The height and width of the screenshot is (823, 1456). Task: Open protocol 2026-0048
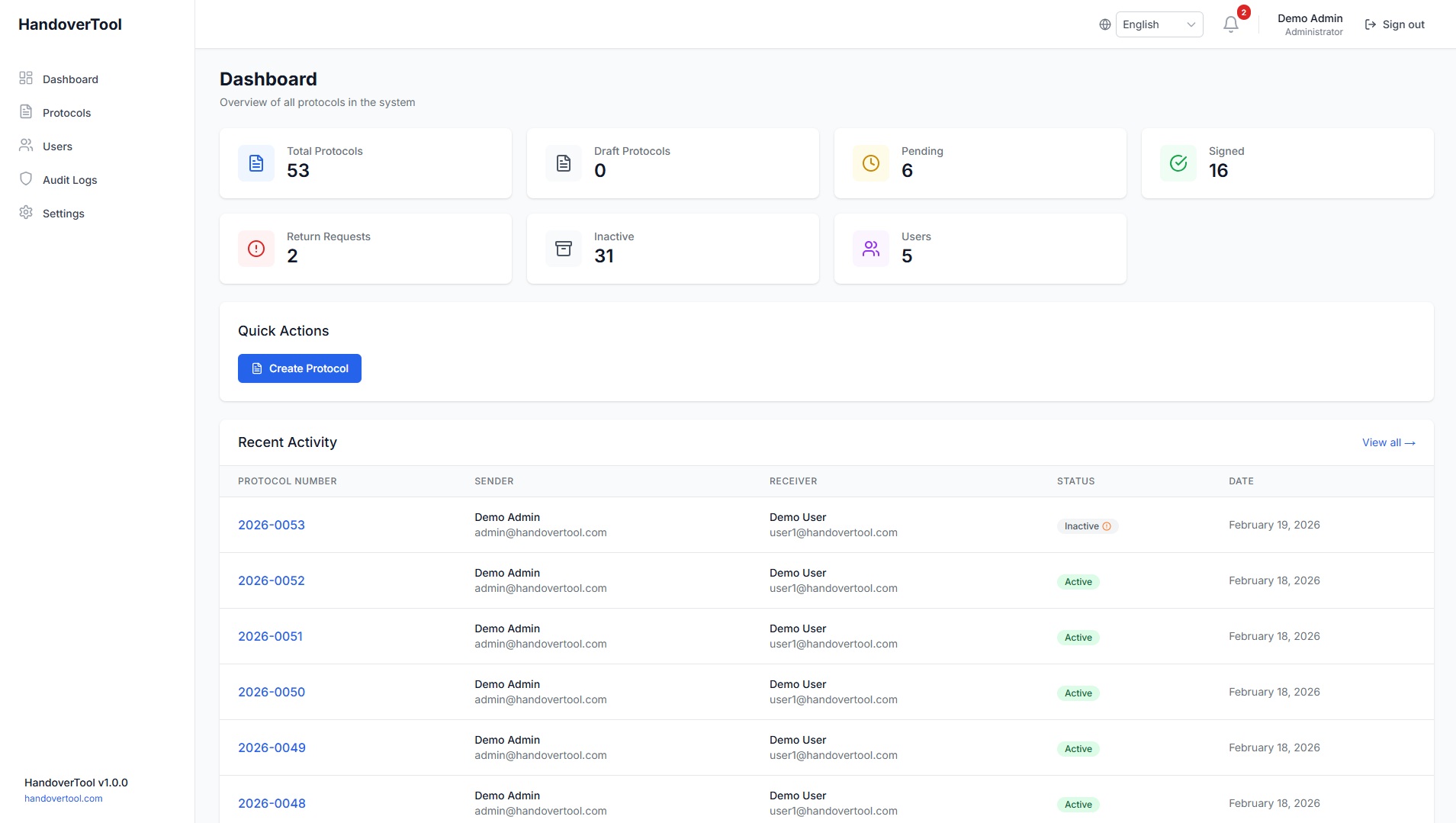tap(272, 803)
